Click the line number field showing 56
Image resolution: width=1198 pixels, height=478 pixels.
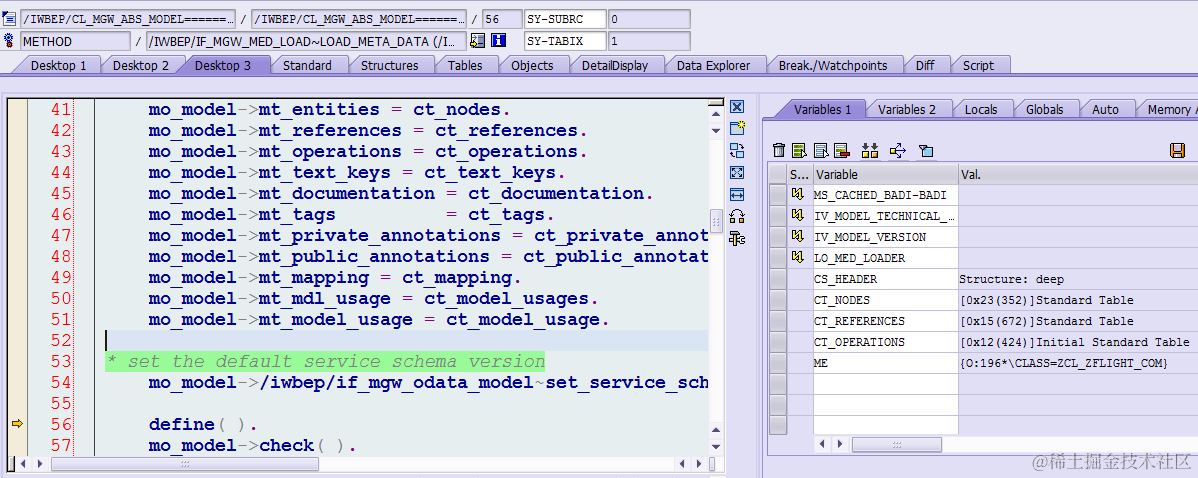[502, 19]
